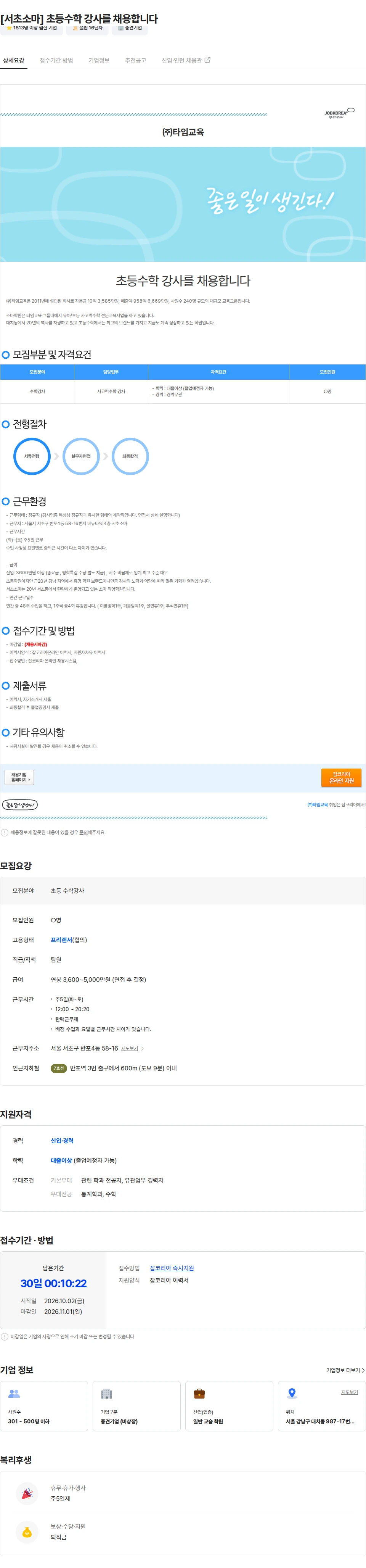Click external-link icon beside 신입·인턴 채용관

207,60
